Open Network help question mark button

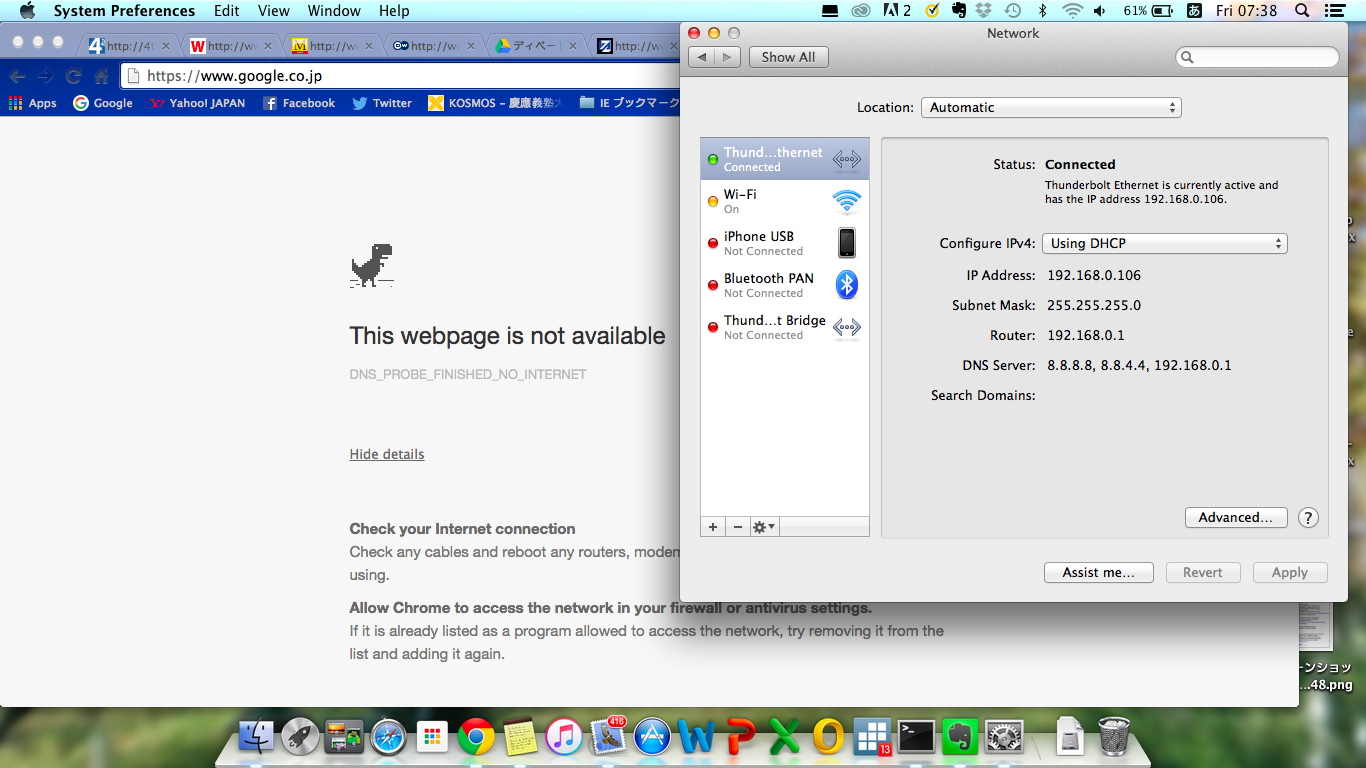pos(1308,517)
